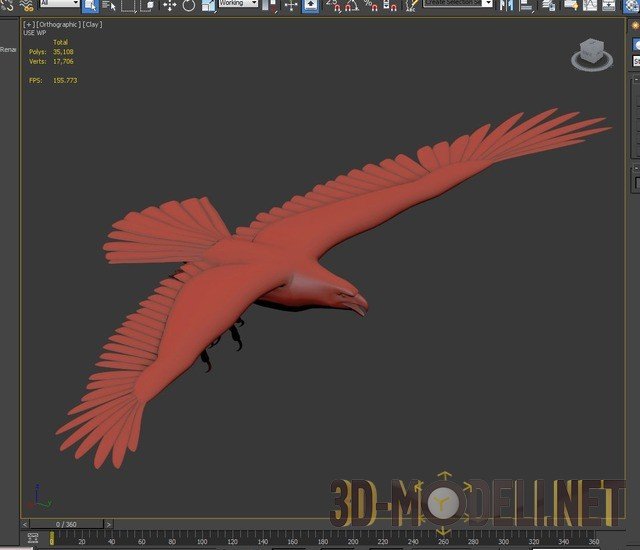640x550 pixels.
Task: Click the Clay shading label
Action: click(x=92, y=23)
